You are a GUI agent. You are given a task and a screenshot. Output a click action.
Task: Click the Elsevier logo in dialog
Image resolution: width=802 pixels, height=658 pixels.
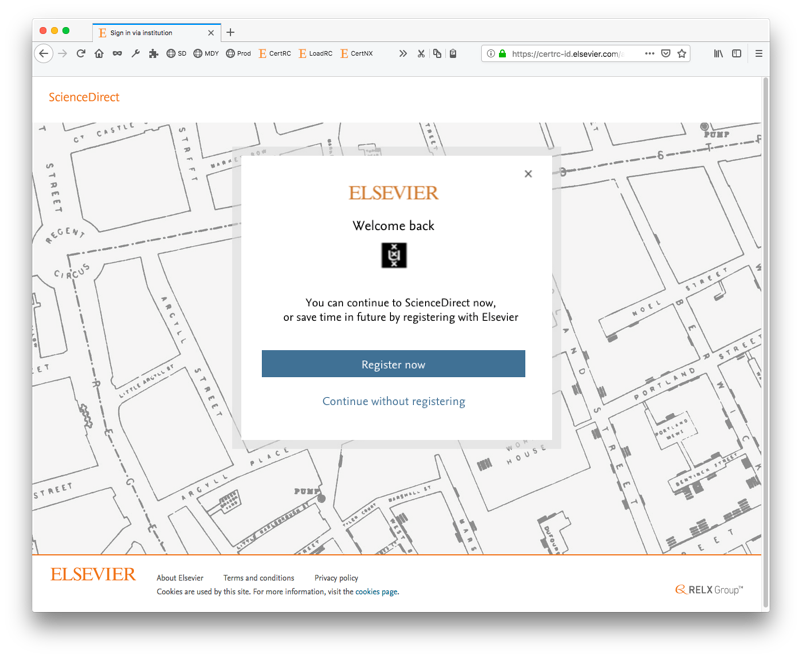click(x=393, y=193)
